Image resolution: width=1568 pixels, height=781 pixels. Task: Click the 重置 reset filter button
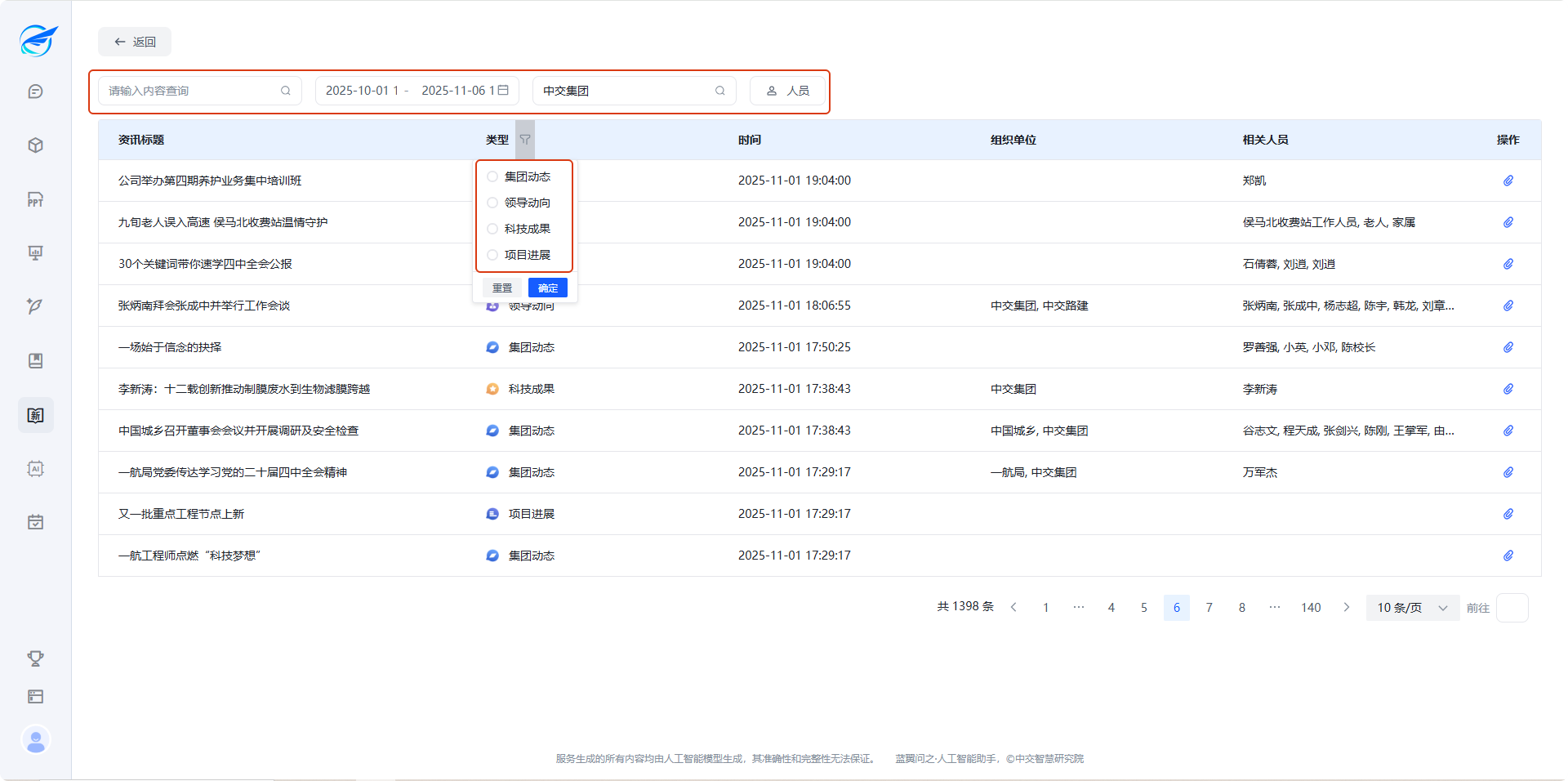coord(502,288)
